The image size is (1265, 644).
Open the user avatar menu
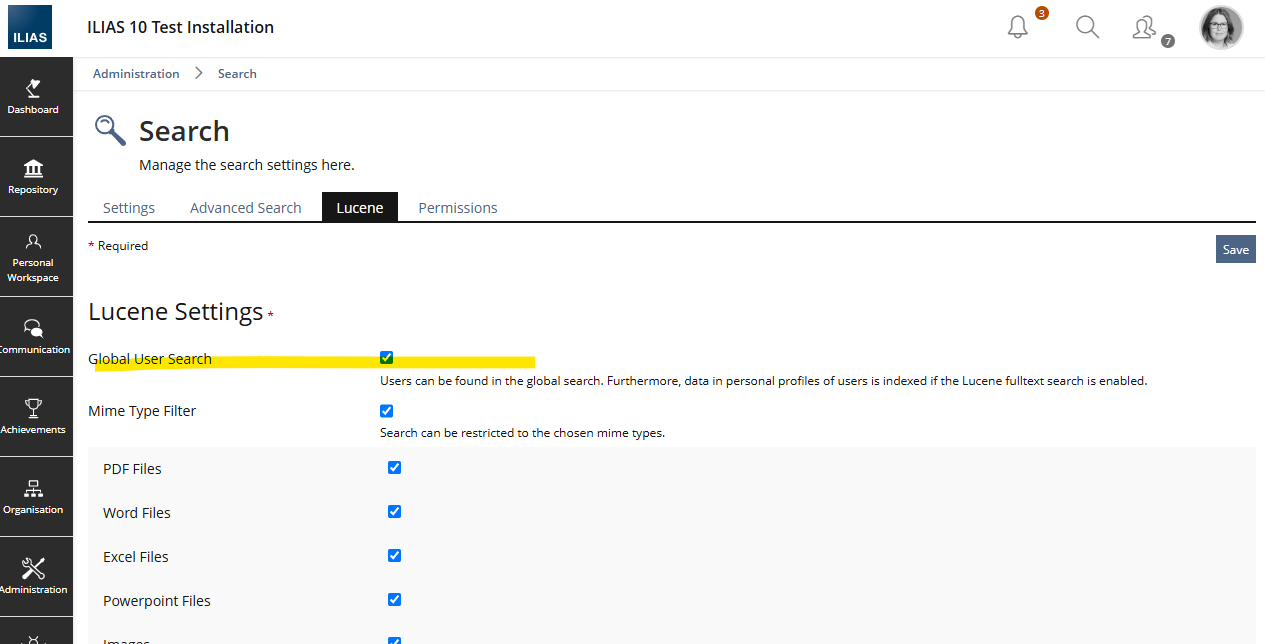pyautogui.click(x=1220, y=28)
